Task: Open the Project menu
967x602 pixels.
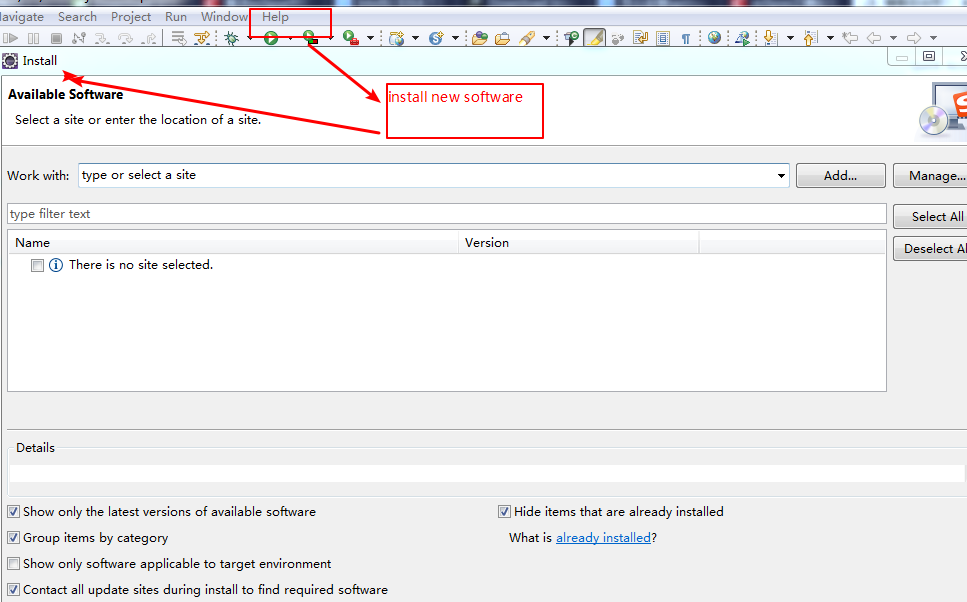Action: [131, 17]
